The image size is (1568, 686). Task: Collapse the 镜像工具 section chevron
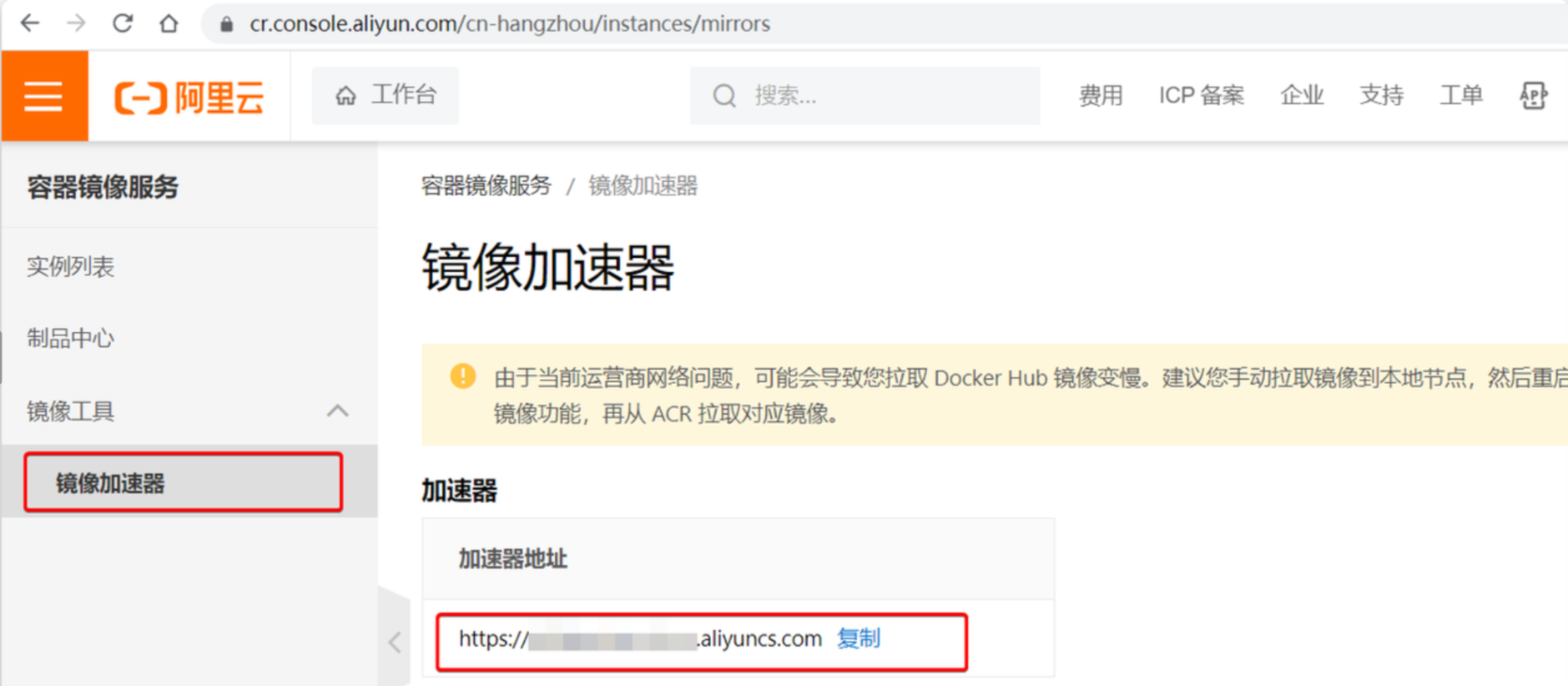[337, 411]
